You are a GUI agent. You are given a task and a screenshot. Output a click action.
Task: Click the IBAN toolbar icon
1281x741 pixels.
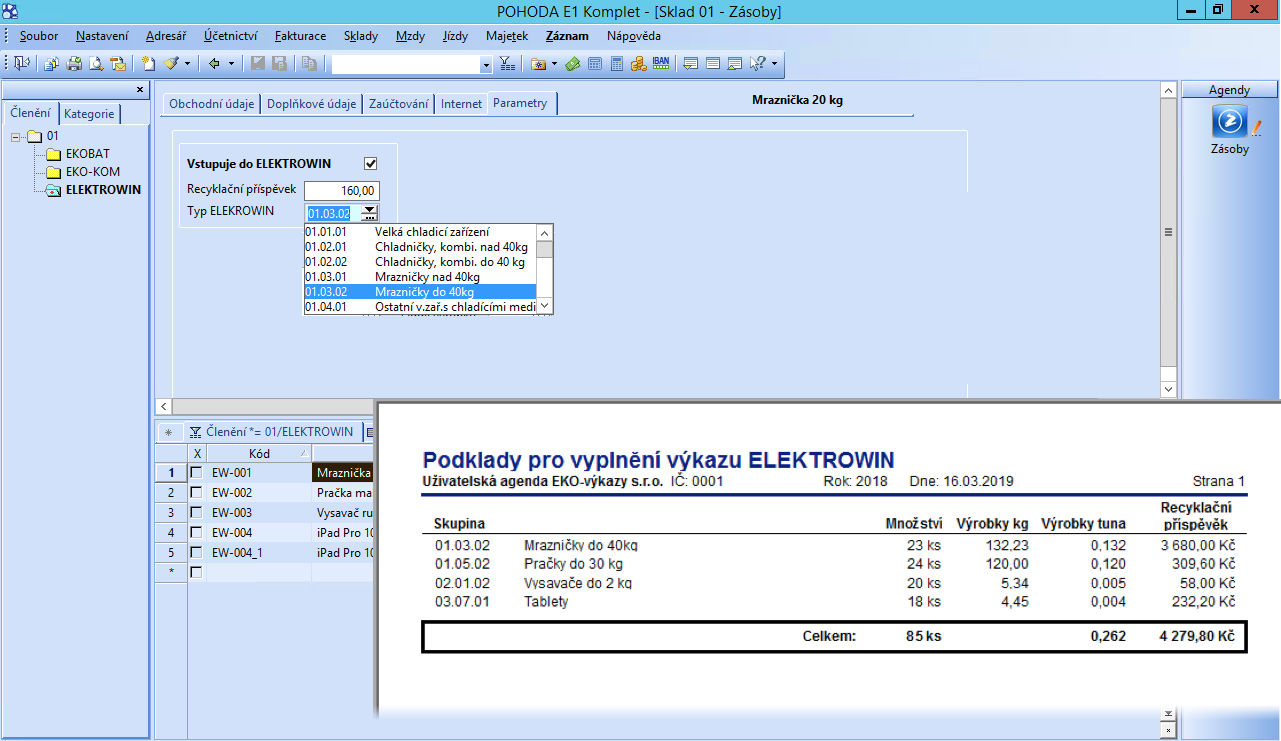(x=661, y=63)
